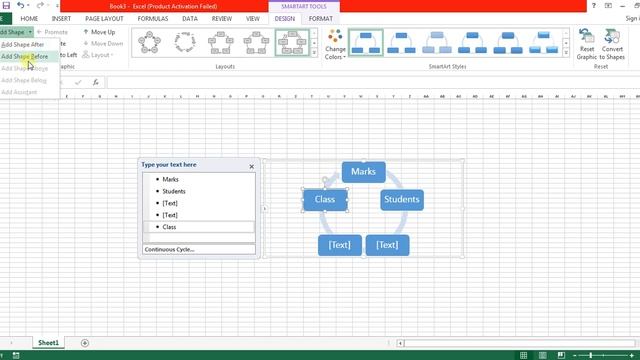The image size is (640, 360).
Task: Open the Add Shape dropdown arrow
Action: [30, 32]
